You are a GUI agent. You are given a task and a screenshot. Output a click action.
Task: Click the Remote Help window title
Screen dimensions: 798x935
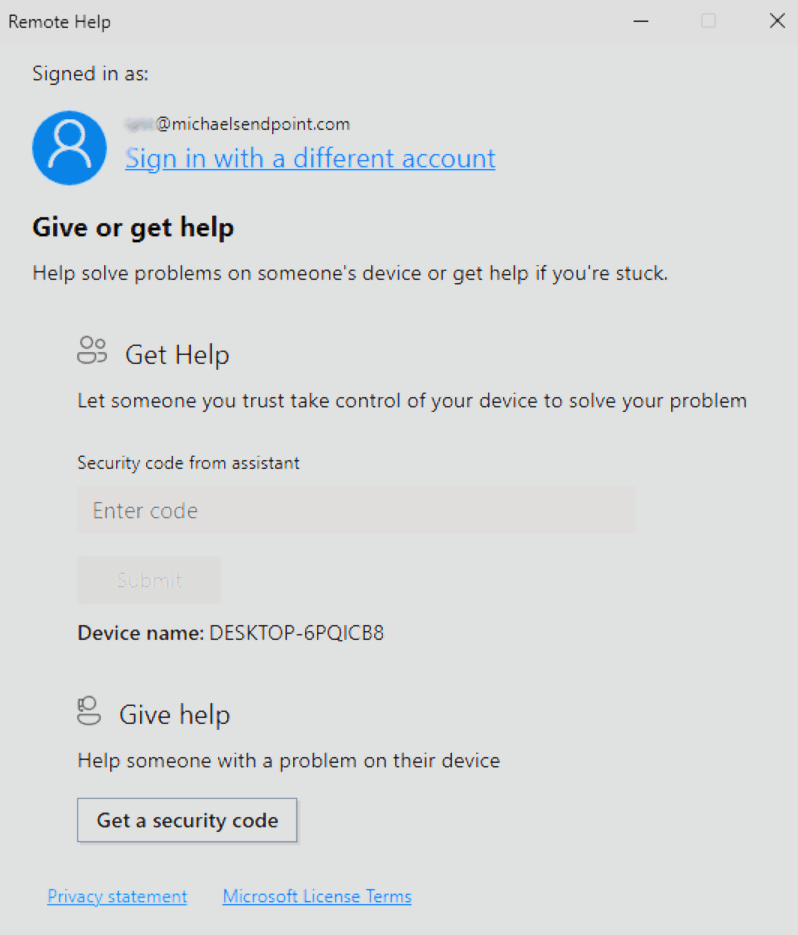[x=59, y=22]
